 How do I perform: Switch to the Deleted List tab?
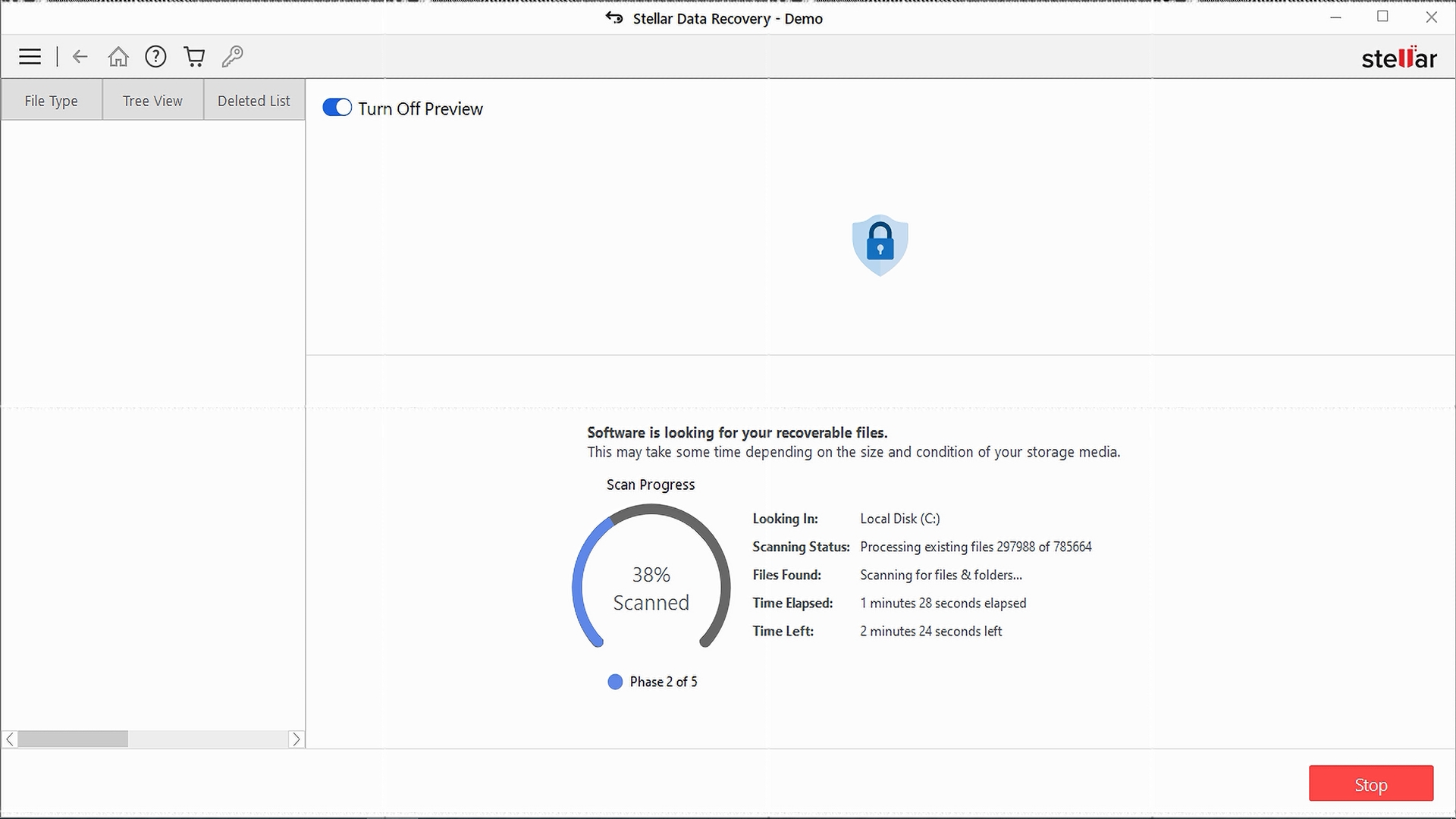254,100
